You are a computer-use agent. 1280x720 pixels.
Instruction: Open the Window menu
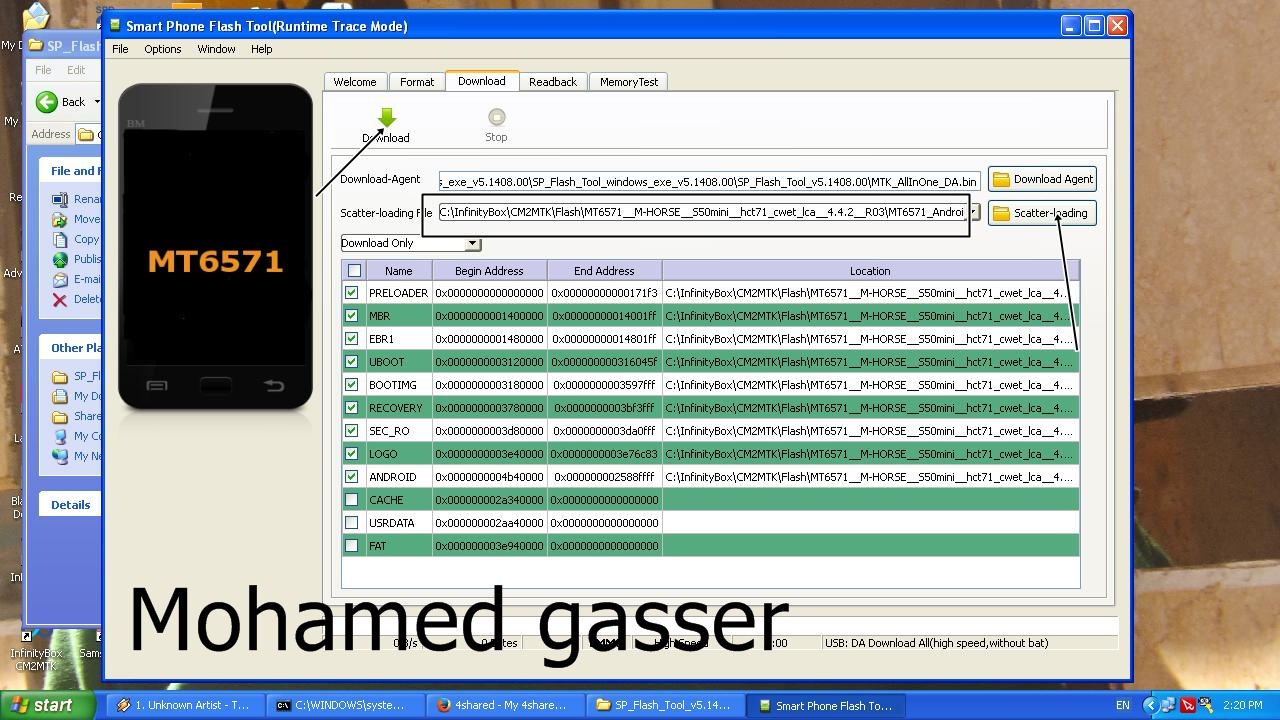coord(216,49)
